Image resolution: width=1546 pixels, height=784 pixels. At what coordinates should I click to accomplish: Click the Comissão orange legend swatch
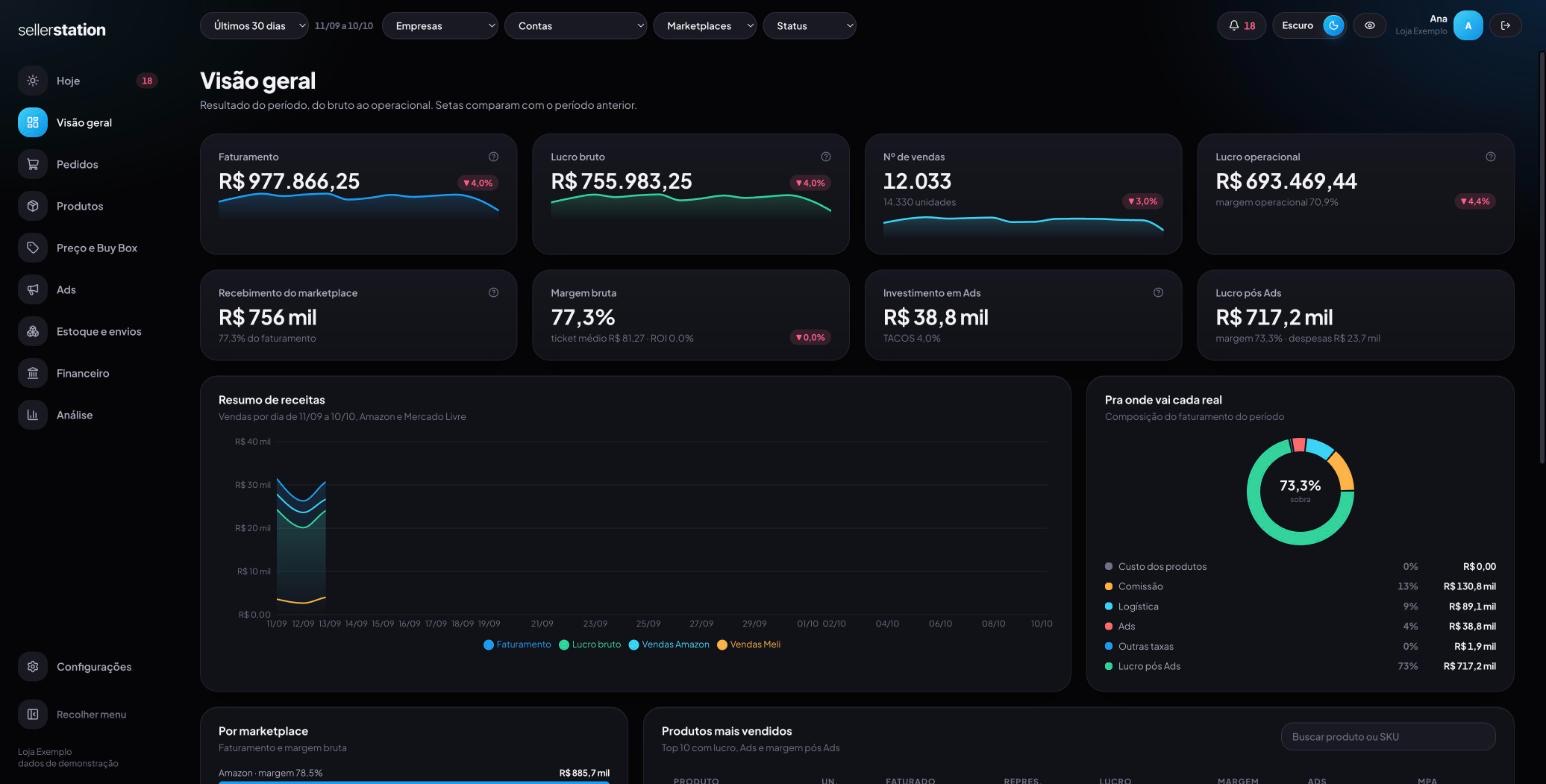pos(1109,587)
